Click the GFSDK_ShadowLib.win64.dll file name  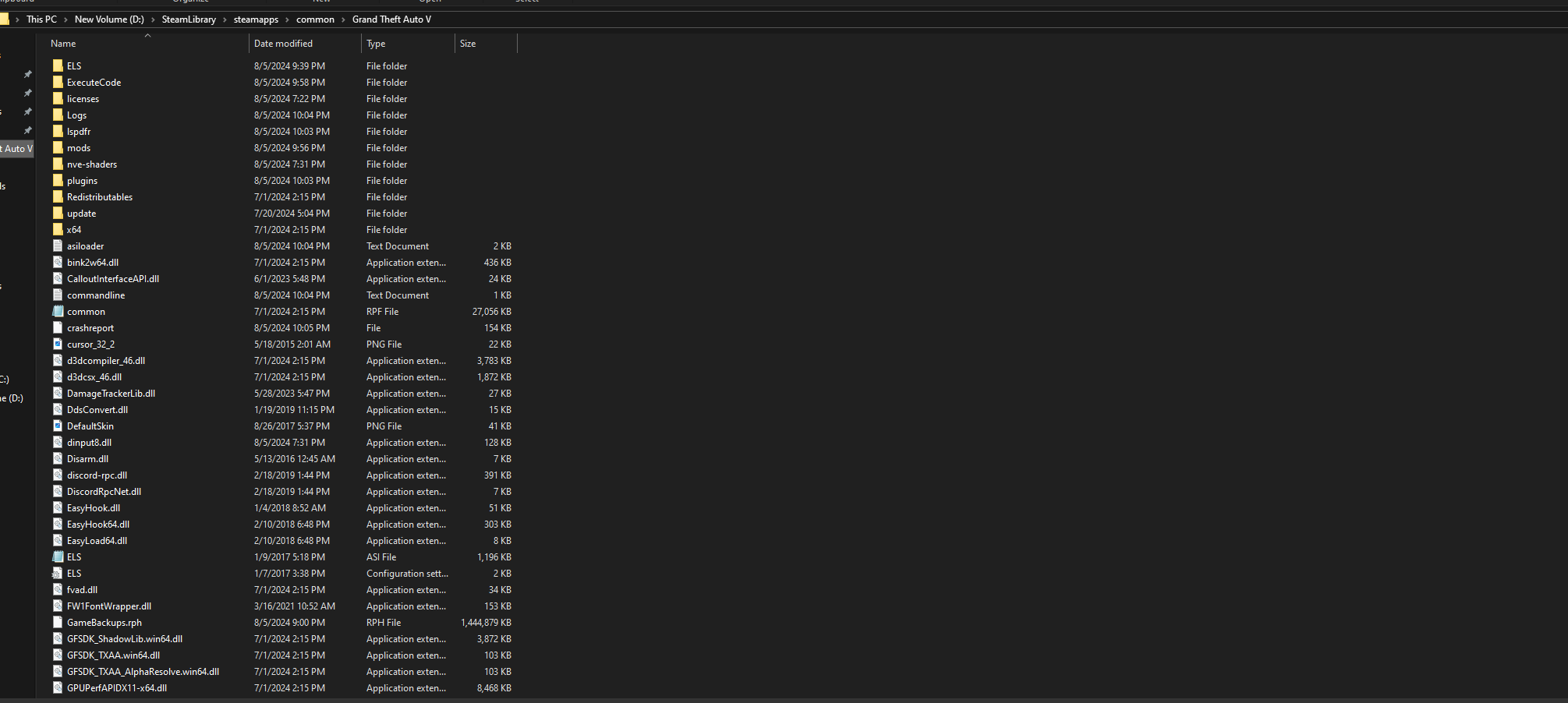tap(125, 638)
